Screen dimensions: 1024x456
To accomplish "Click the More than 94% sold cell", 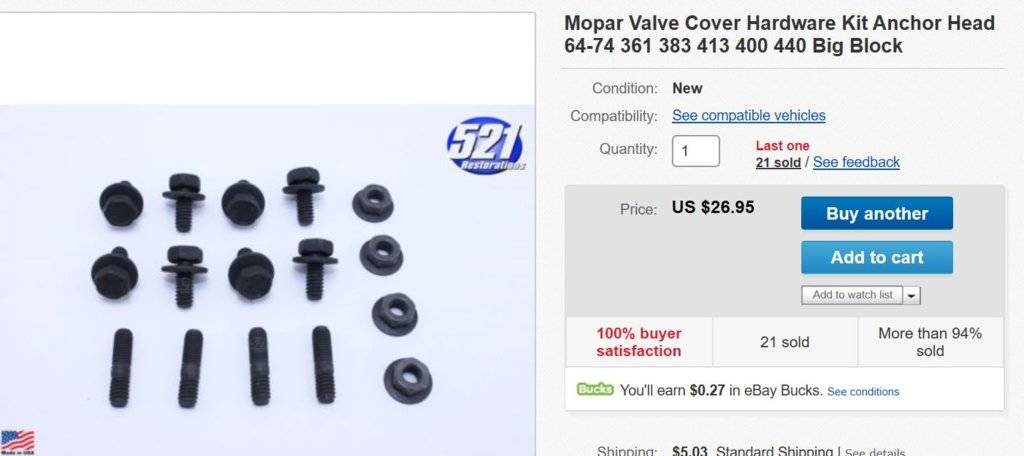I will coord(930,342).
